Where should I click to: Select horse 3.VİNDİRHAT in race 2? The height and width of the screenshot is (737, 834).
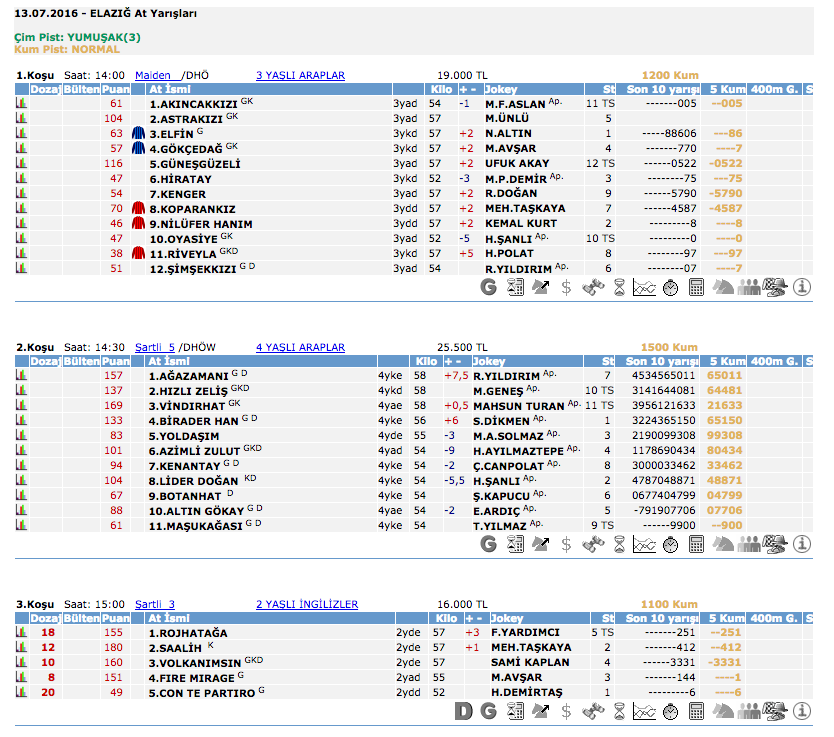[188, 405]
